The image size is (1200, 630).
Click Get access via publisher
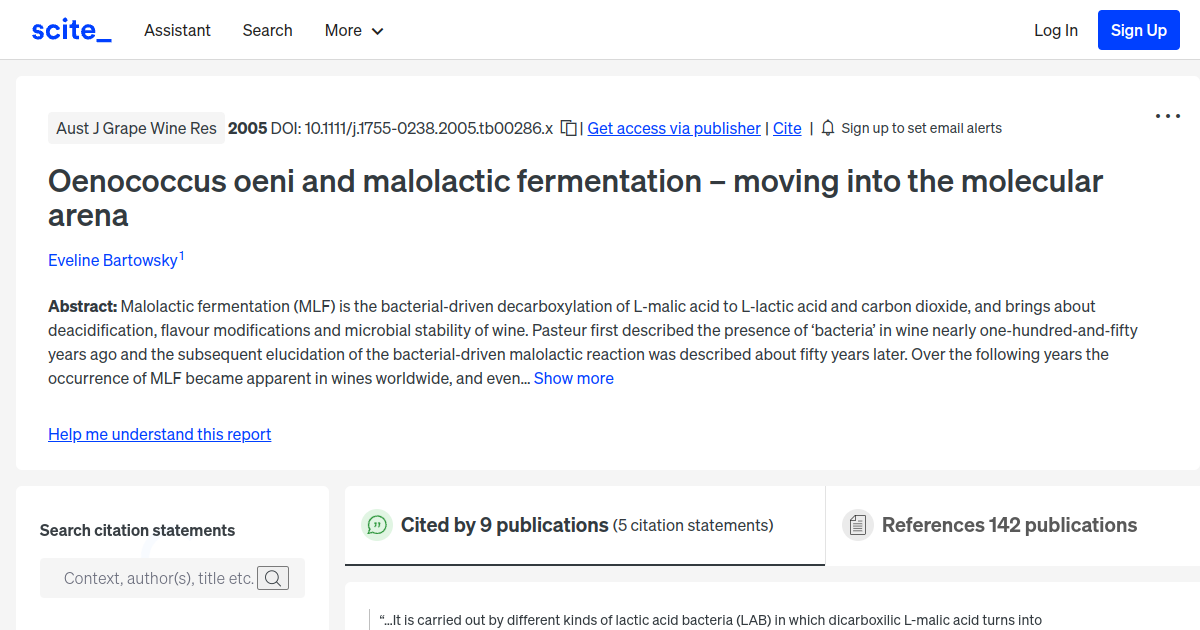pos(673,128)
